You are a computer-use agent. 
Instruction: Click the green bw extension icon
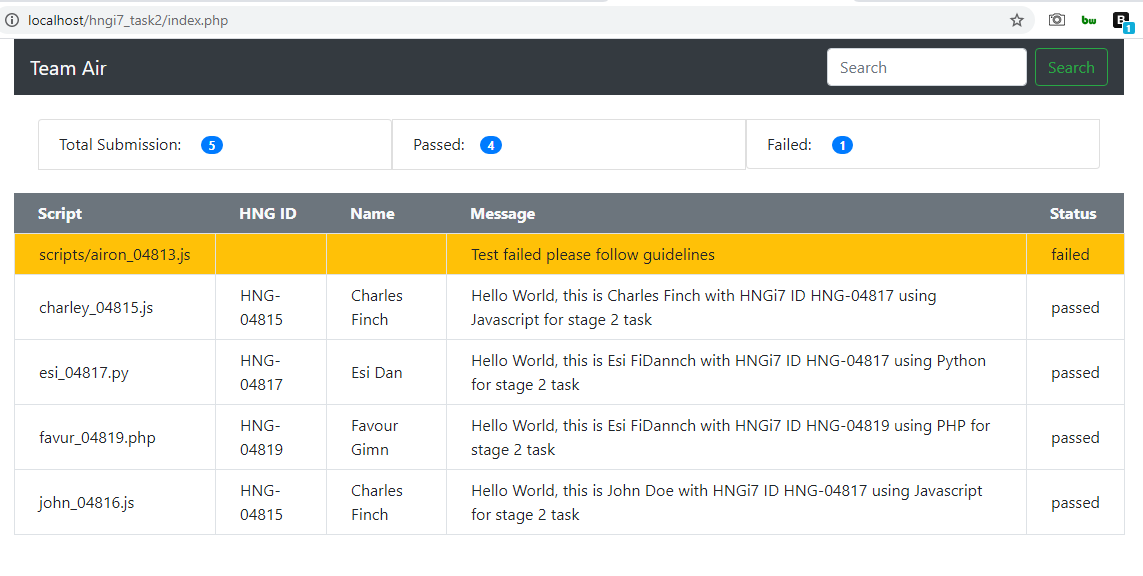pos(1089,19)
